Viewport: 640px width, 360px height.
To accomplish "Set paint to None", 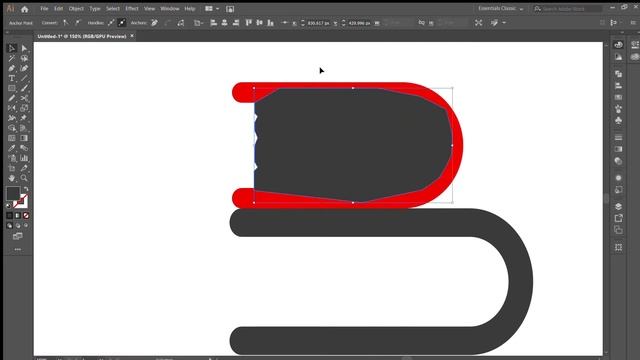I will [26, 216].
